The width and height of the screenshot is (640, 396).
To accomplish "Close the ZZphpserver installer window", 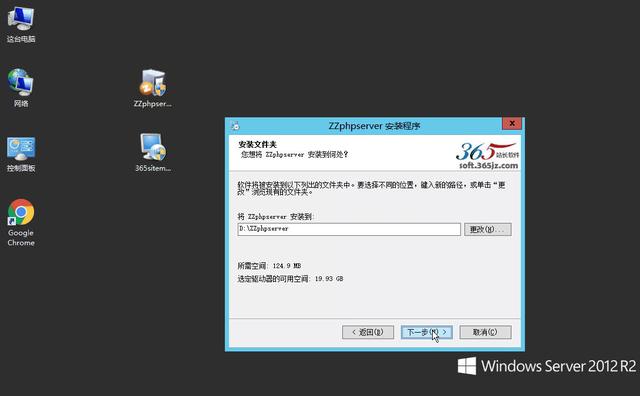I will click(512, 123).
